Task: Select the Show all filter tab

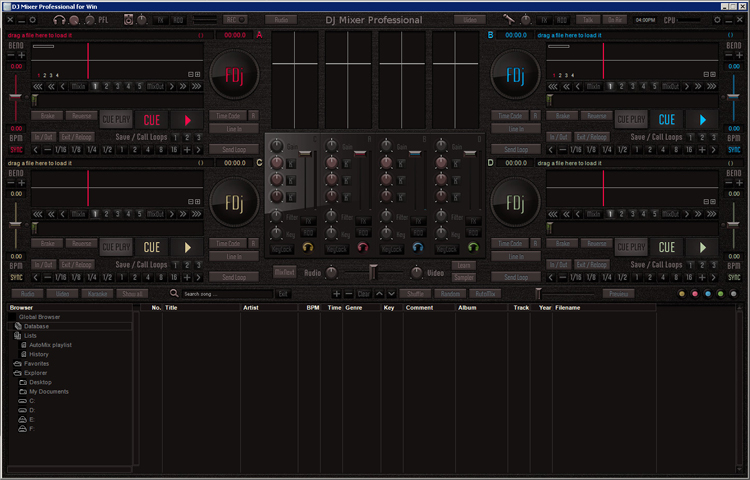Action: 132,294
